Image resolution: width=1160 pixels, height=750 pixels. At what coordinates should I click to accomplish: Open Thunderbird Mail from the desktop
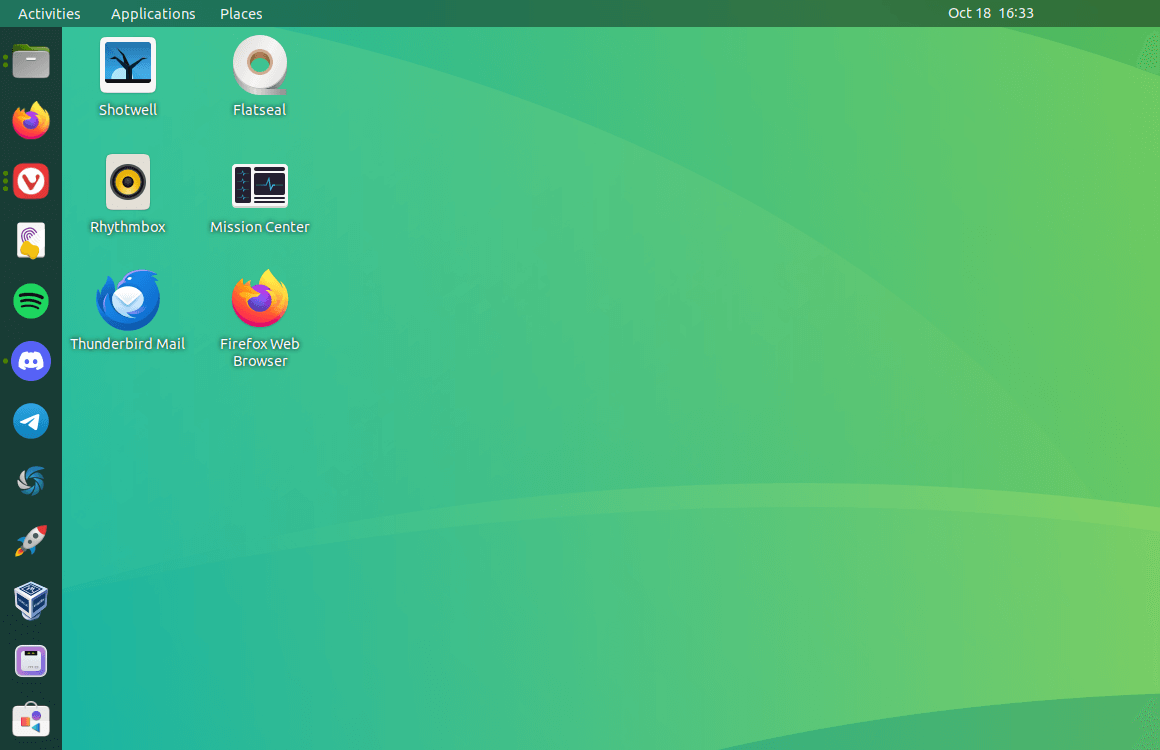tap(127, 299)
